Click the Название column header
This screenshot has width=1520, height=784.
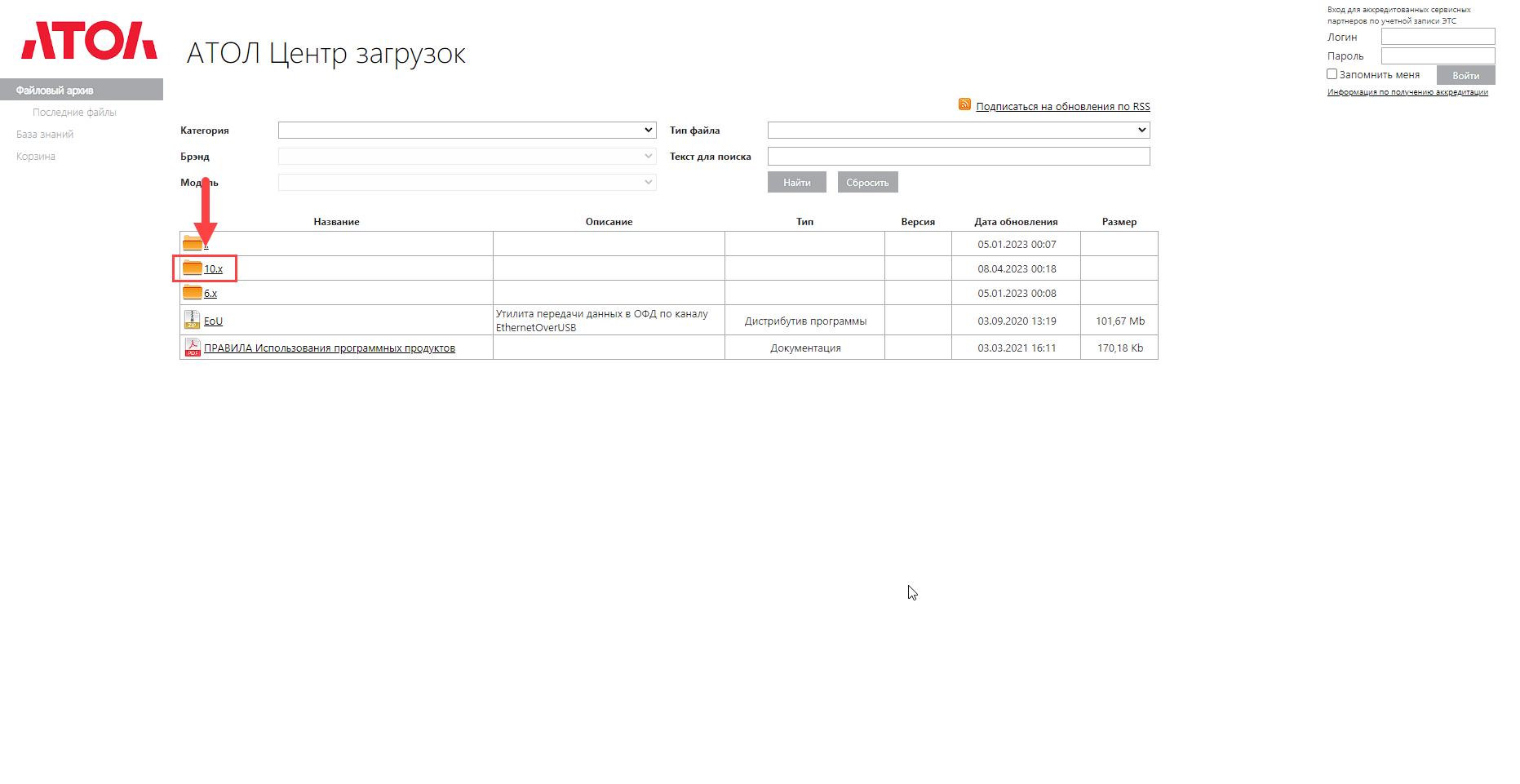(x=336, y=222)
